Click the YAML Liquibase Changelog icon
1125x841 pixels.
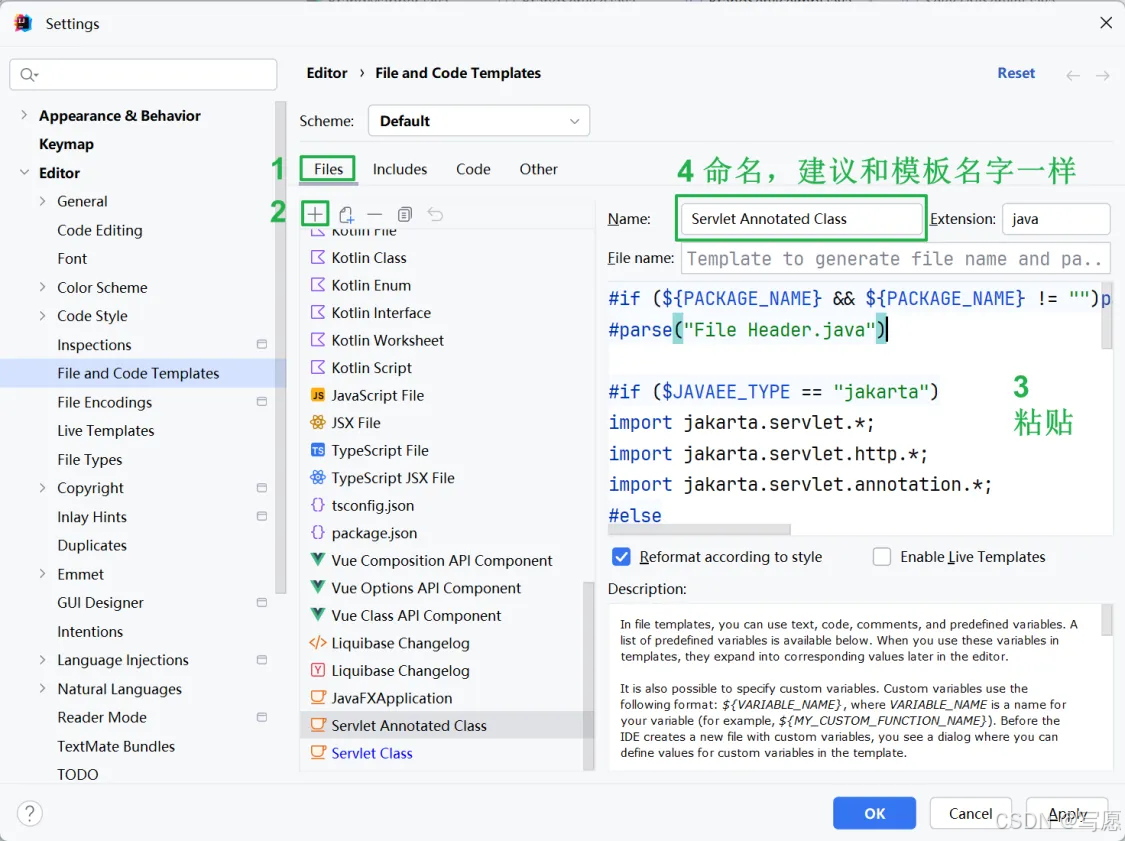coord(318,670)
